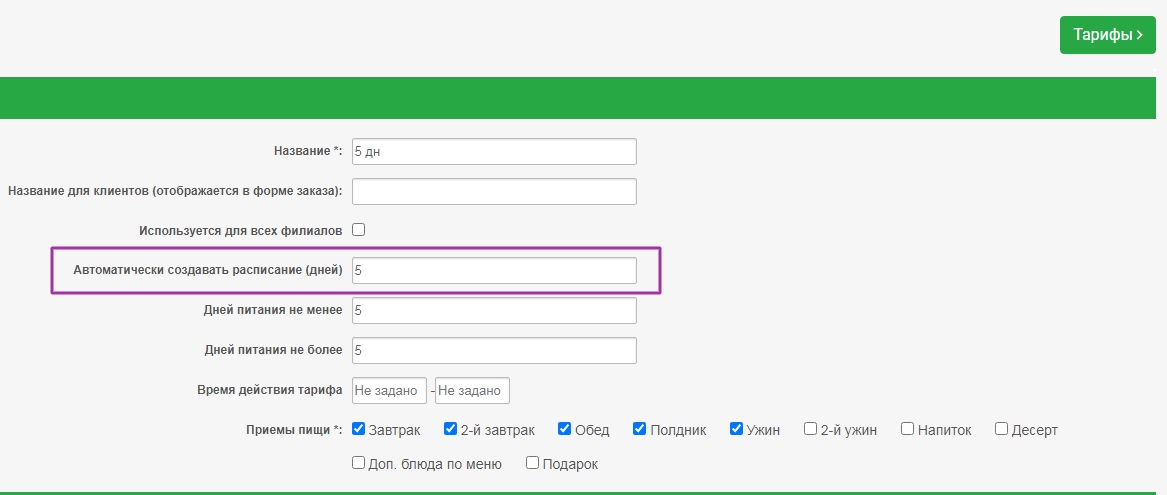Set tariff end time field

[472, 390]
